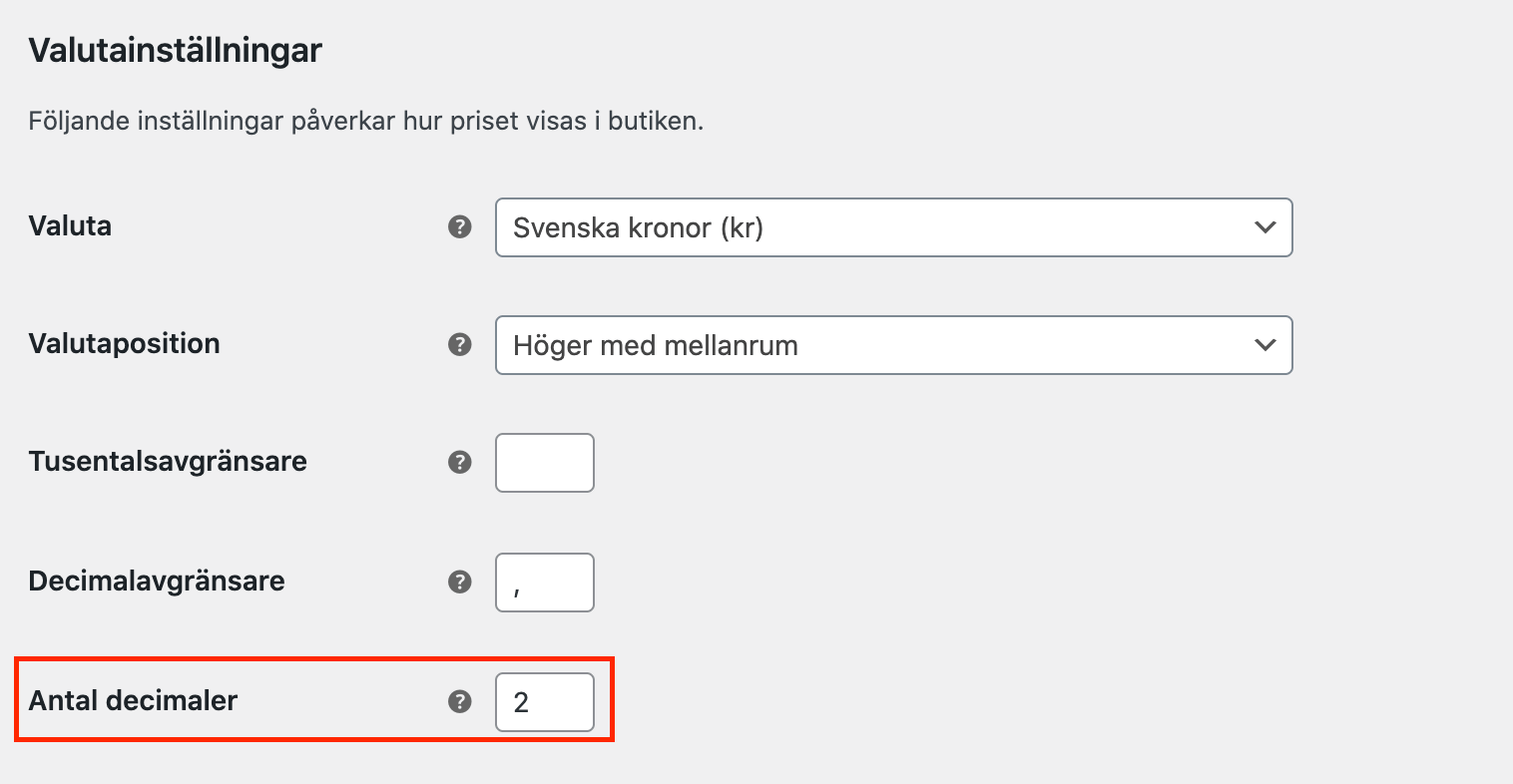
Task: Click the help icon next to Valuta
Action: click(x=459, y=226)
